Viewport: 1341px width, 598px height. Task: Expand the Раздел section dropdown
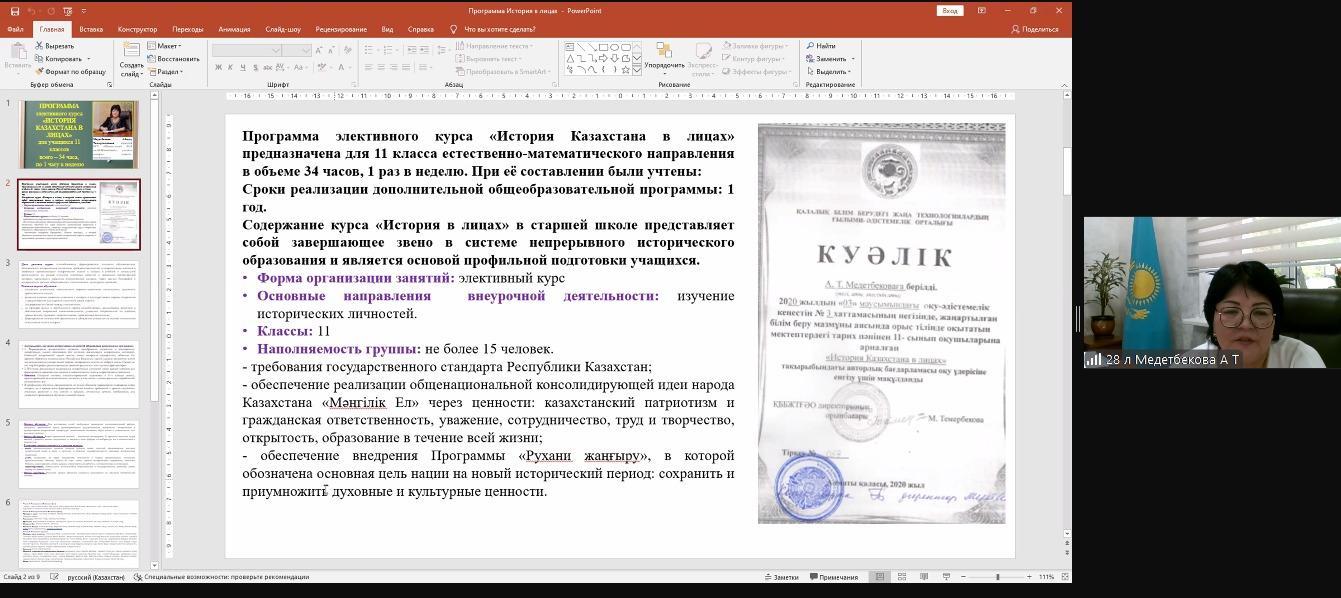pyautogui.click(x=166, y=72)
